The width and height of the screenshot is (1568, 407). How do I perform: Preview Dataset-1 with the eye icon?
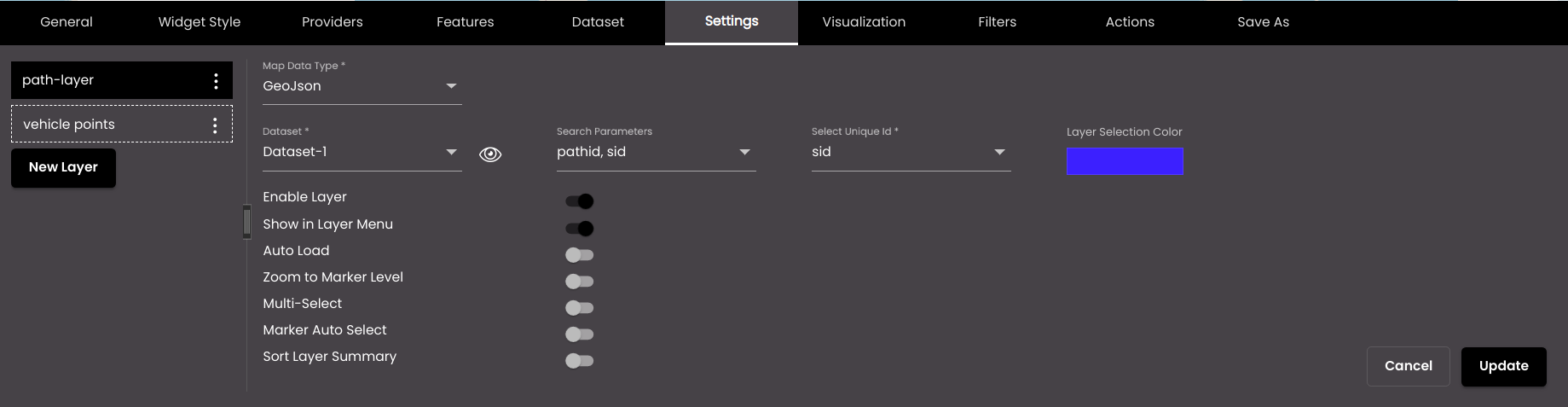click(x=490, y=154)
